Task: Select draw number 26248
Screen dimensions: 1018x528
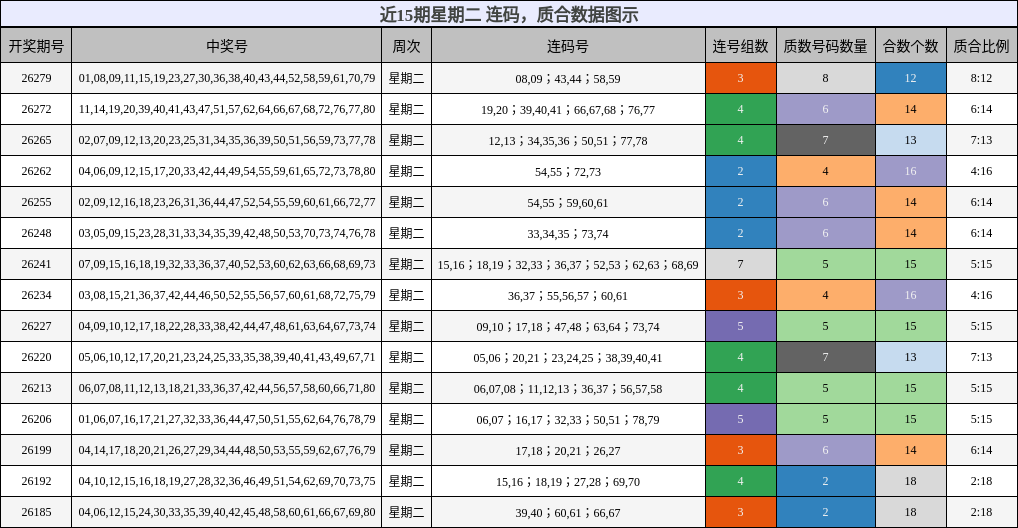Action: tap(36, 233)
